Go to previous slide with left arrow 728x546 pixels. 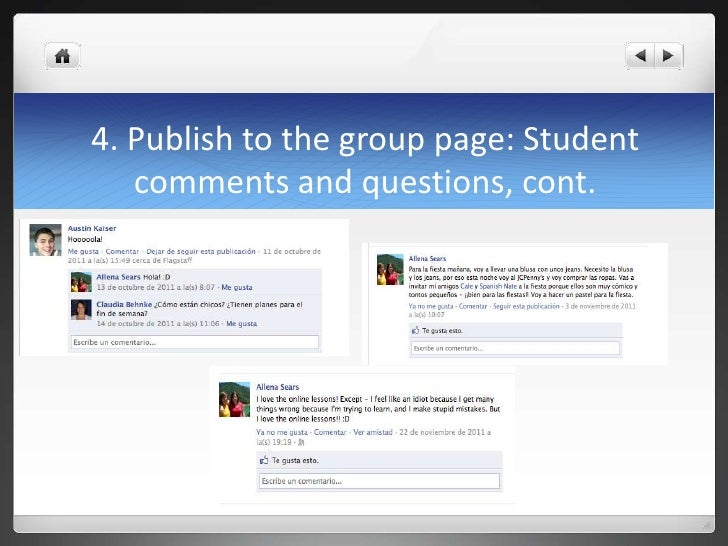point(642,55)
